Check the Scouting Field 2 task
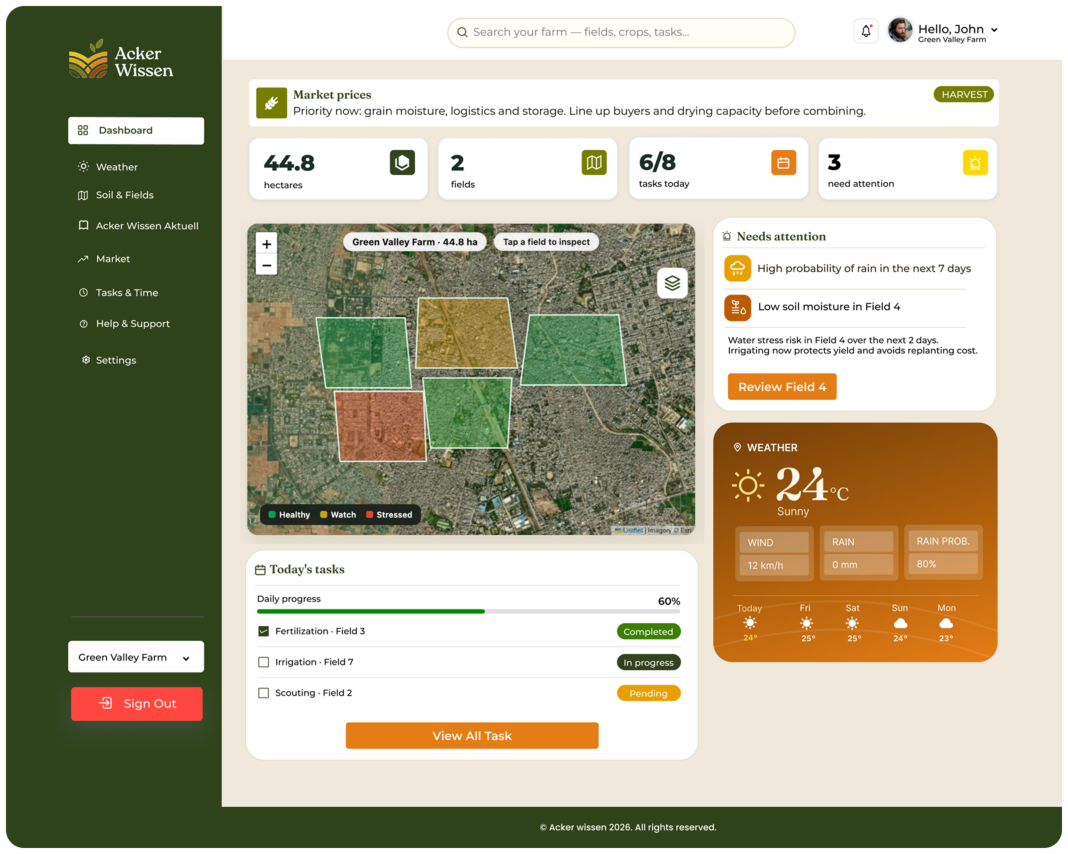 (x=264, y=693)
